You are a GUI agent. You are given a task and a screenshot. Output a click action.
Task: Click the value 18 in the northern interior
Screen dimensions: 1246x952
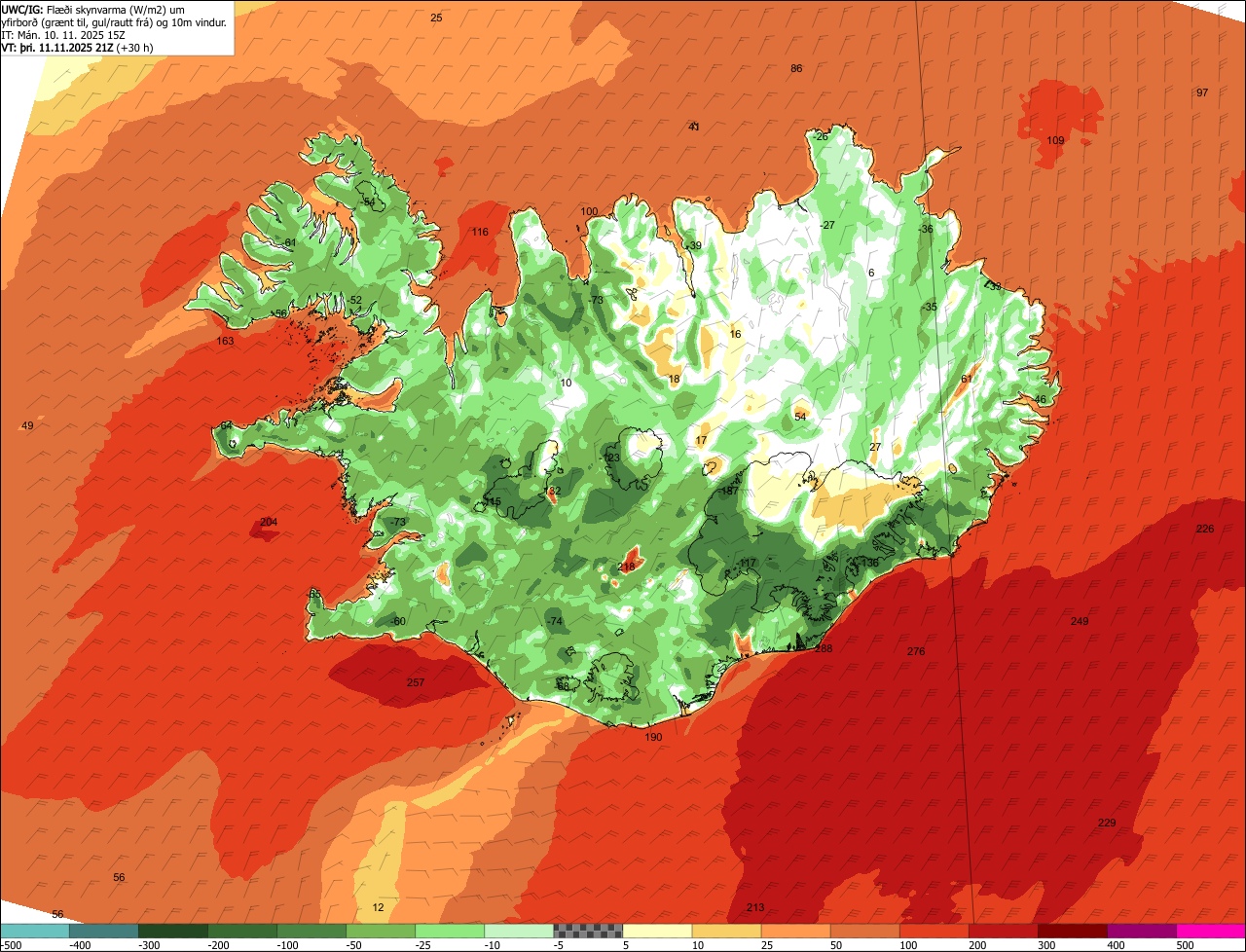674,379
